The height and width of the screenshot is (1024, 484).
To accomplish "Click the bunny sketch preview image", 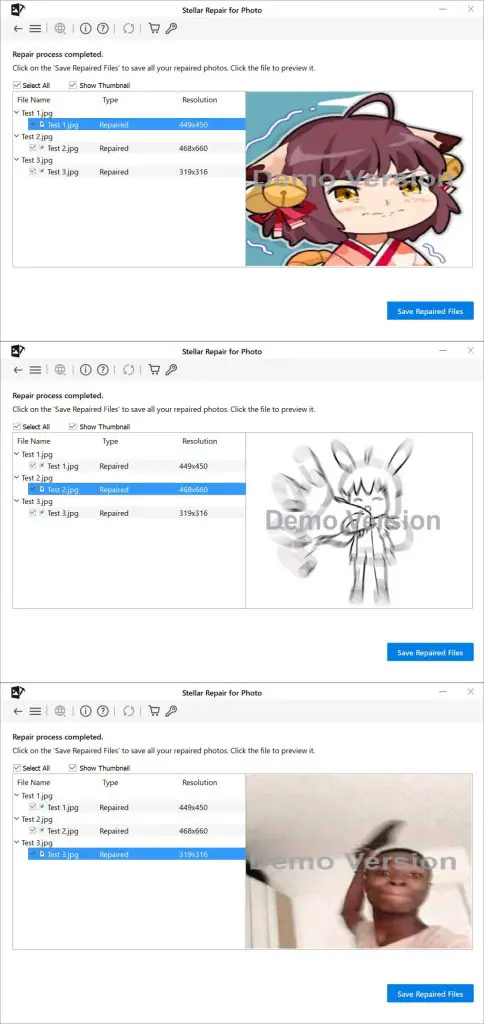I will [x=359, y=520].
